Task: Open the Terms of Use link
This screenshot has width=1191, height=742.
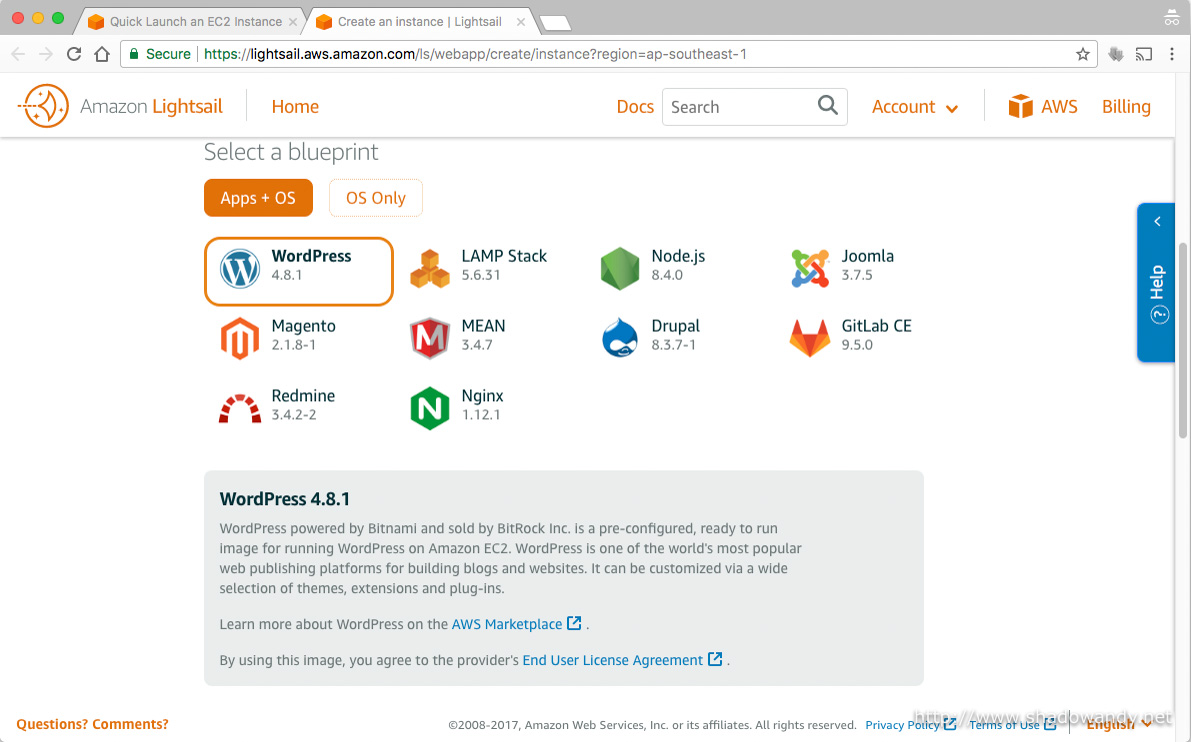Action: click(1004, 725)
